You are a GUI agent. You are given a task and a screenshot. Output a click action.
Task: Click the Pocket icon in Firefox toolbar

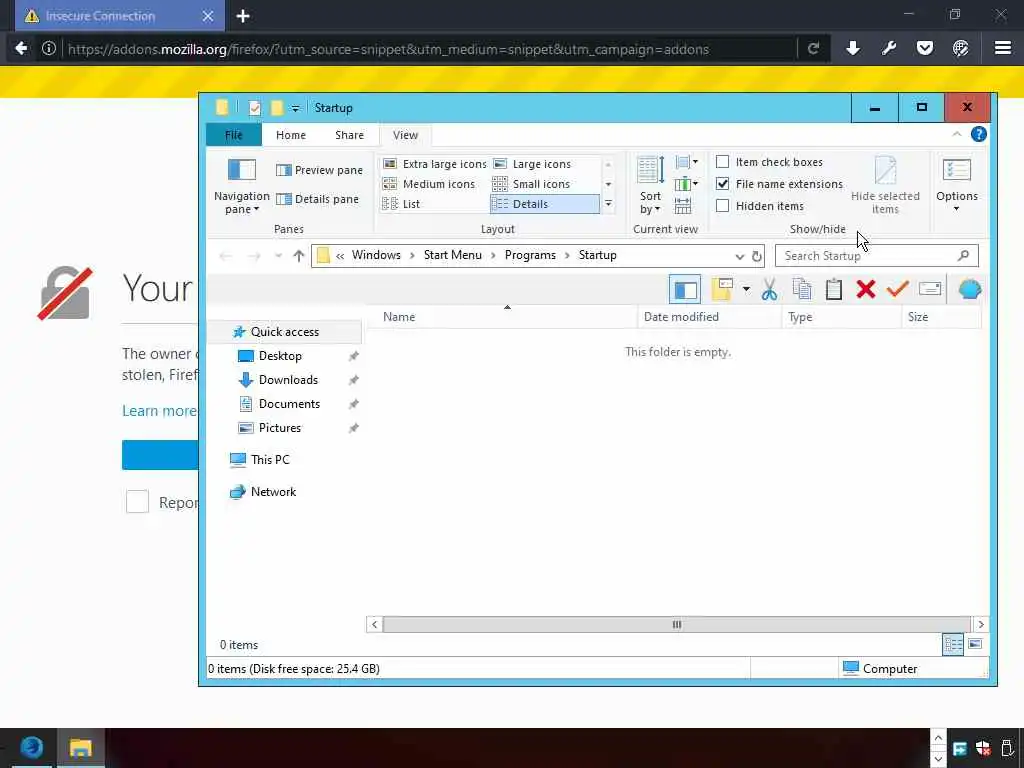[x=925, y=48]
